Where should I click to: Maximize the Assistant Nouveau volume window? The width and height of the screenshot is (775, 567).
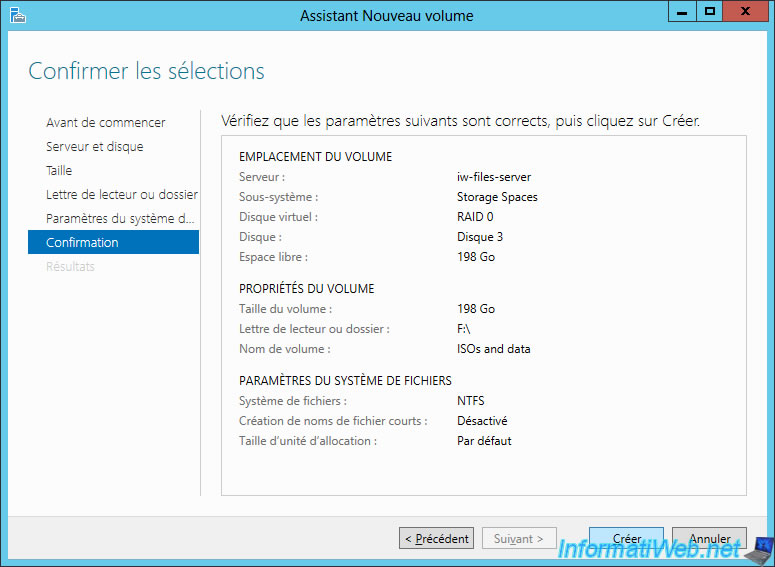coord(710,11)
